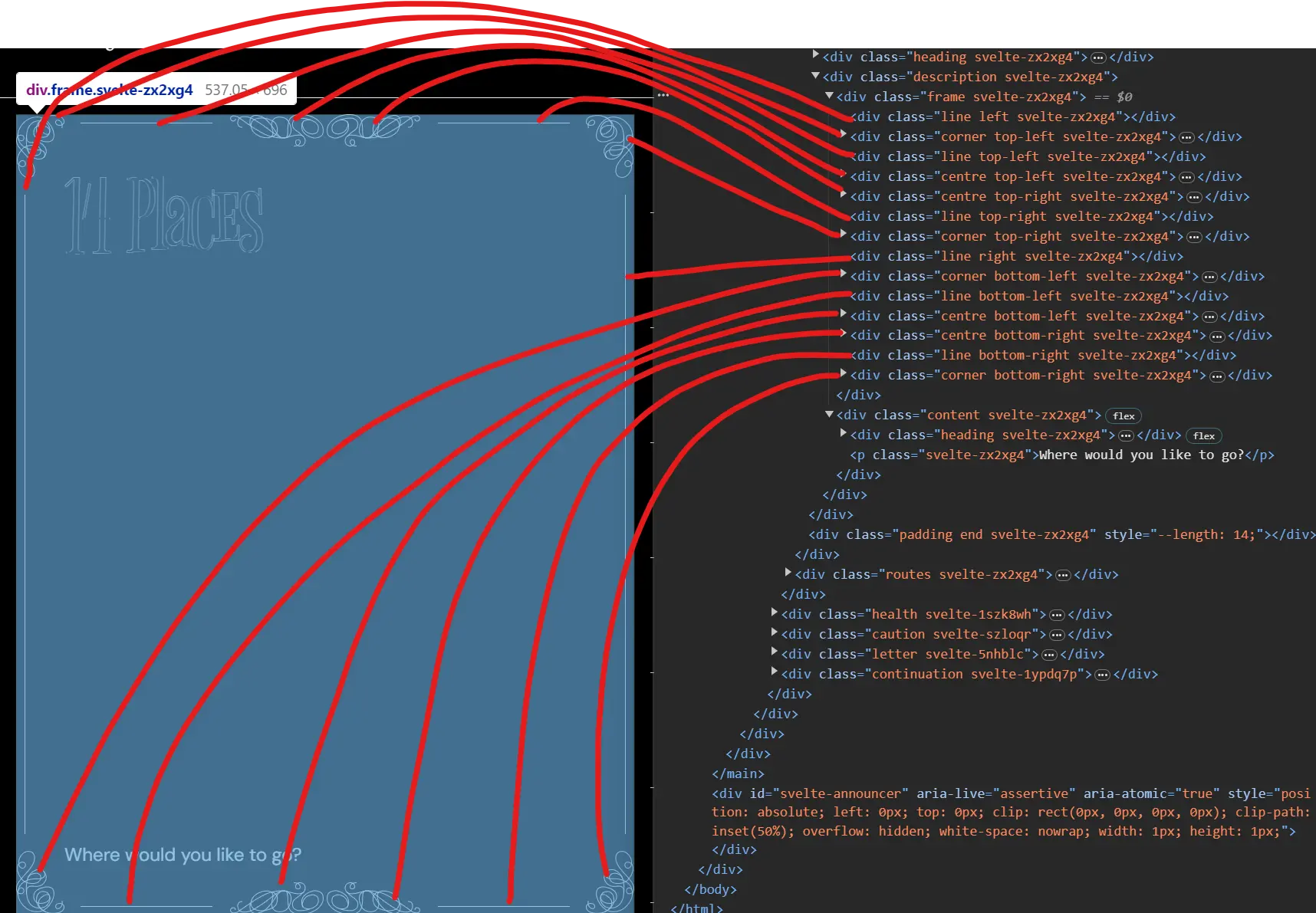
Task: Select the "line left" div row
Action: pyautogui.click(x=1013, y=117)
